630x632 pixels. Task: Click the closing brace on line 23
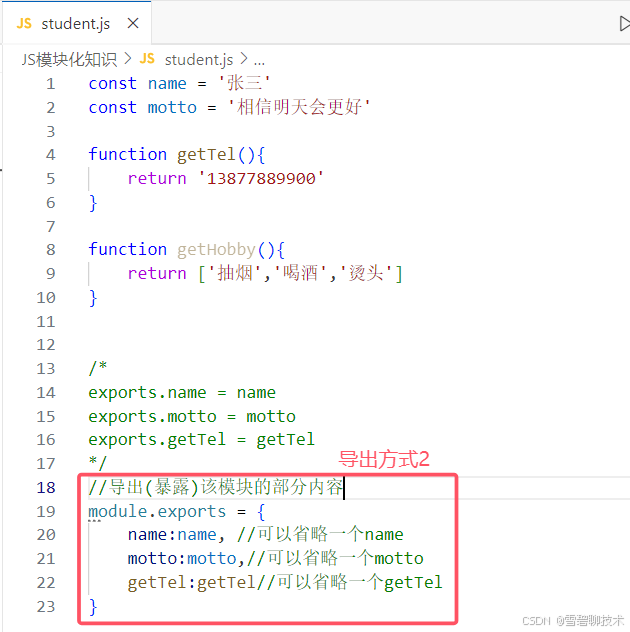point(93,607)
